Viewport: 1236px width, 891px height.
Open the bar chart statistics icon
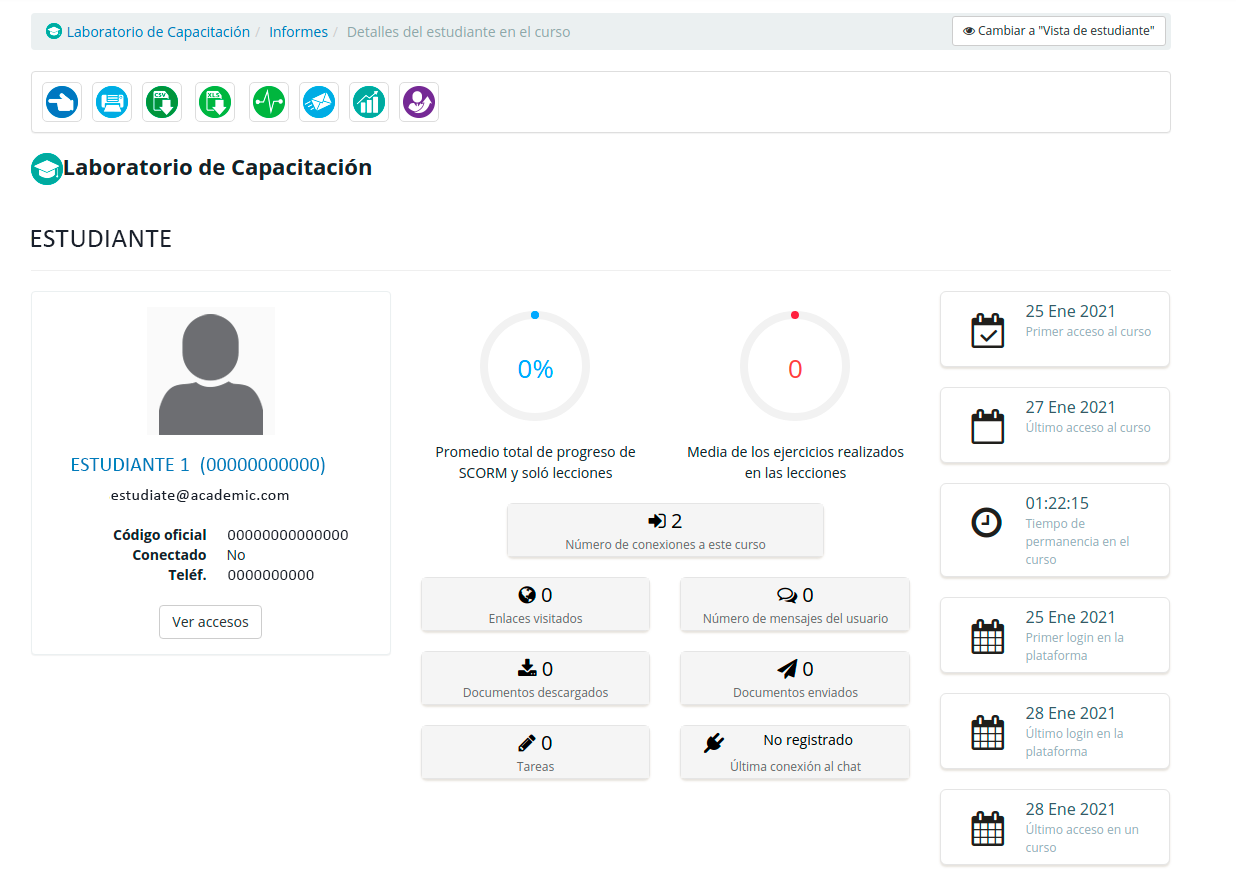point(369,102)
